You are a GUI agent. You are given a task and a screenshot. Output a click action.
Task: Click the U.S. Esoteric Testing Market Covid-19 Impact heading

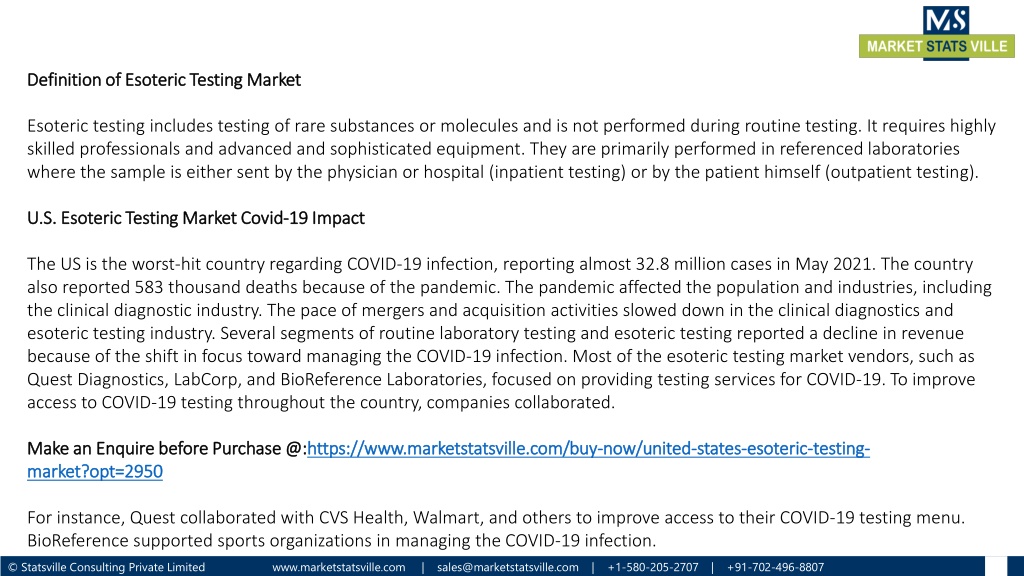pyautogui.click(x=195, y=218)
